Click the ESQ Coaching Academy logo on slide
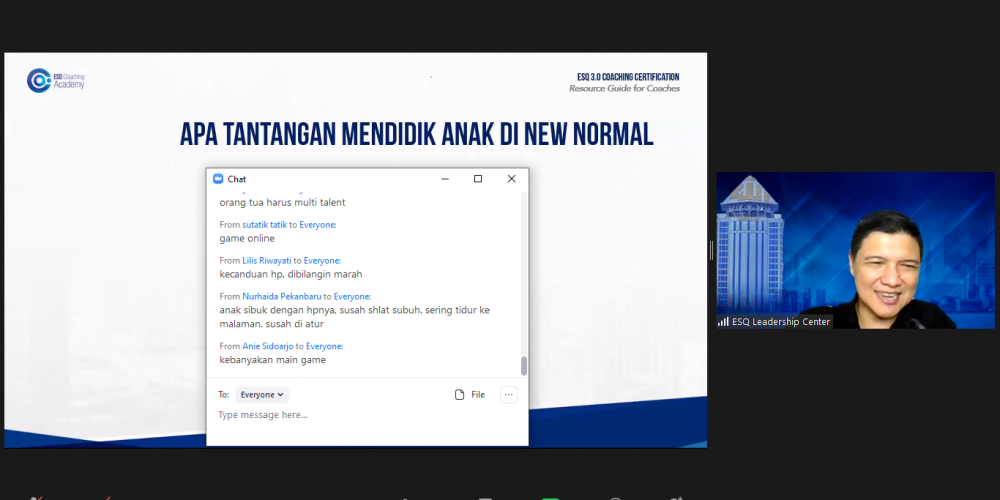Image resolution: width=1000 pixels, height=500 pixels. (x=56, y=80)
